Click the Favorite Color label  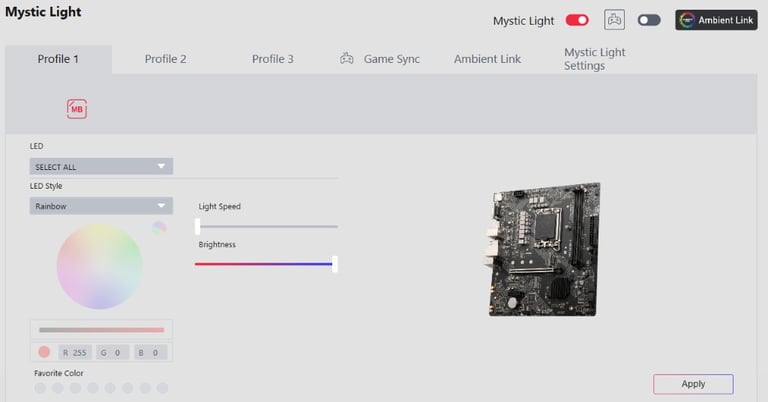[59, 373]
